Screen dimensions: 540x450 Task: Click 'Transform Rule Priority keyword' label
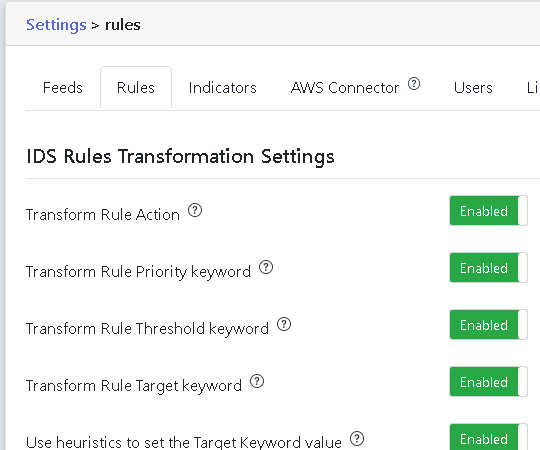(x=138, y=272)
